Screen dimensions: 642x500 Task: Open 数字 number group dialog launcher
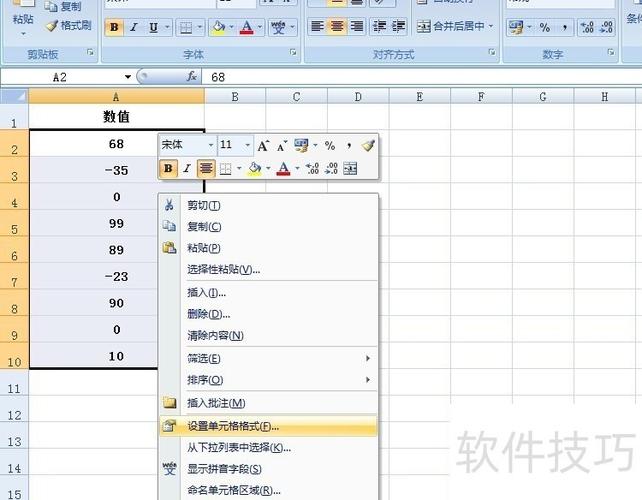pyautogui.click(x=611, y=52)
